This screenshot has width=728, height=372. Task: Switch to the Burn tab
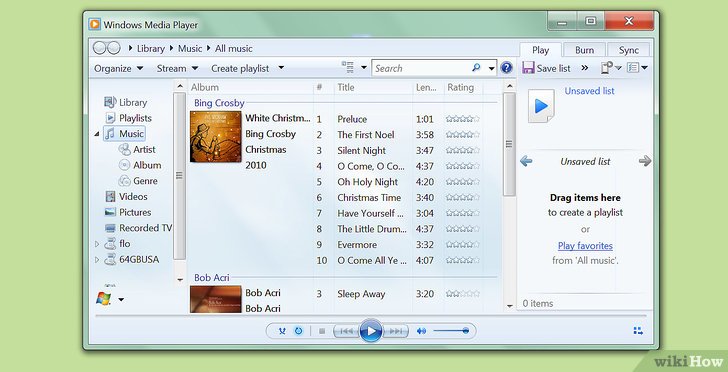585,50
